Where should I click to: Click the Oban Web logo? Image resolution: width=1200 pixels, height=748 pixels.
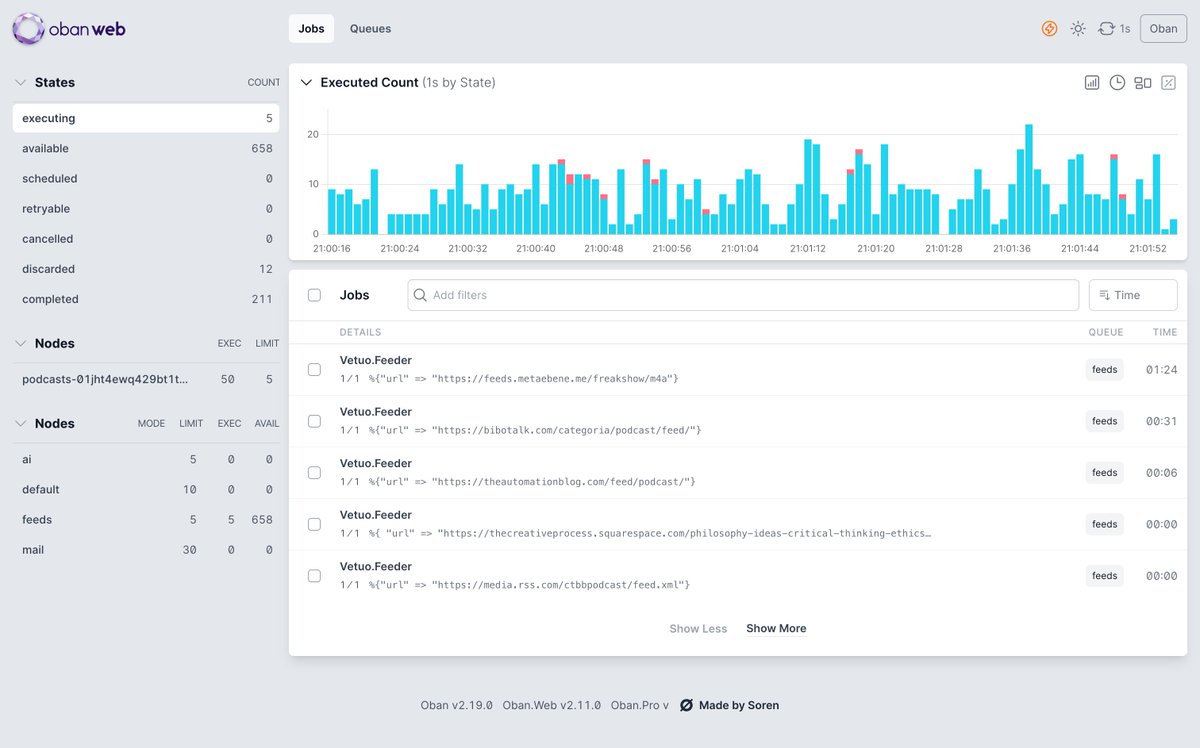coord(69,29)
